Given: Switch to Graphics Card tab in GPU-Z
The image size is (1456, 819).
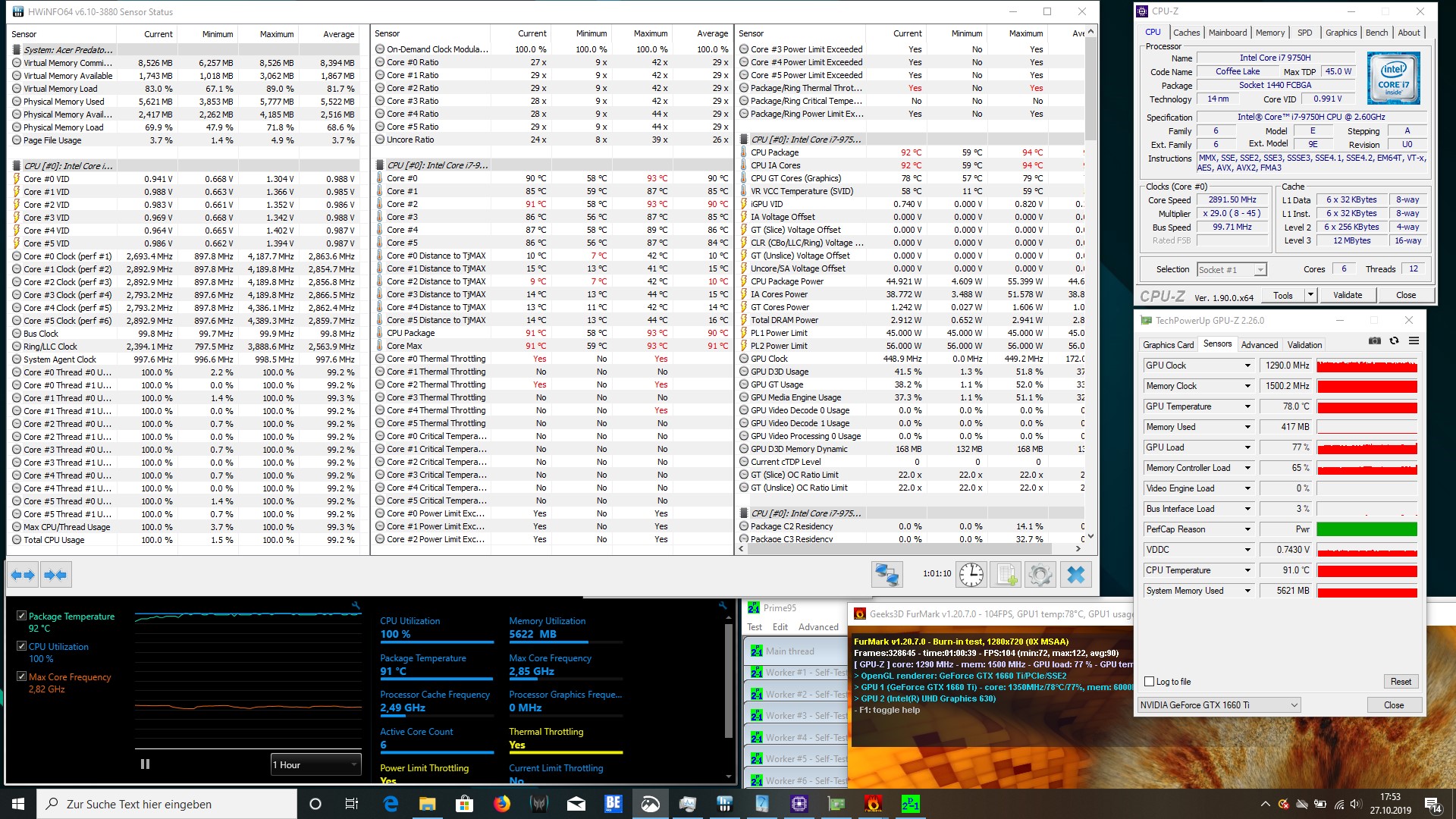Looking at the screenshot, I should [x=1168, y=345].
